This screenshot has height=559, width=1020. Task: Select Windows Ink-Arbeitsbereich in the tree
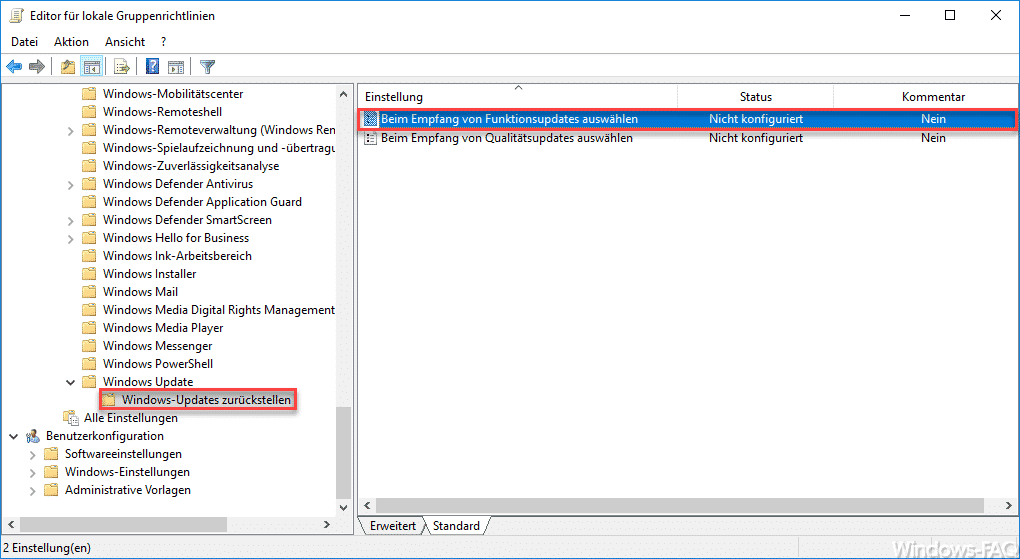[177, 256]
